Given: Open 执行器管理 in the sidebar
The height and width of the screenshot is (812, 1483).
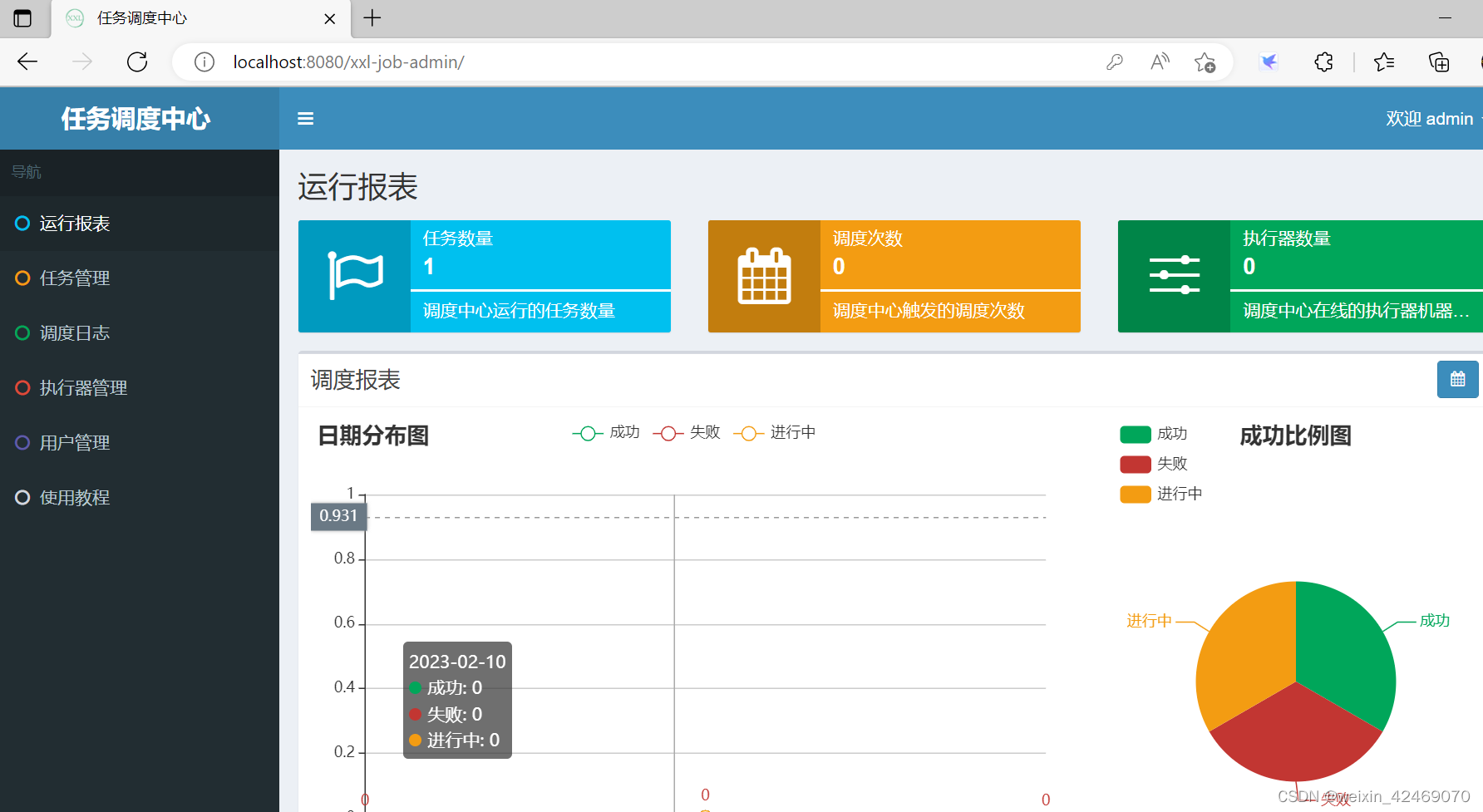Looking at the screenshot, I should (140, 388).
